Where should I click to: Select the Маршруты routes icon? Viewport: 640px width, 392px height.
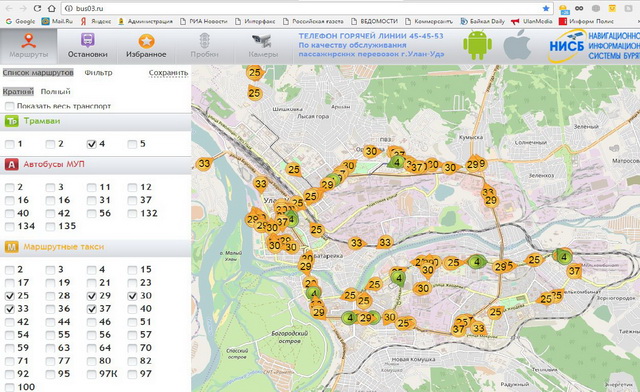pyautogui.click(x=29, y=41)
